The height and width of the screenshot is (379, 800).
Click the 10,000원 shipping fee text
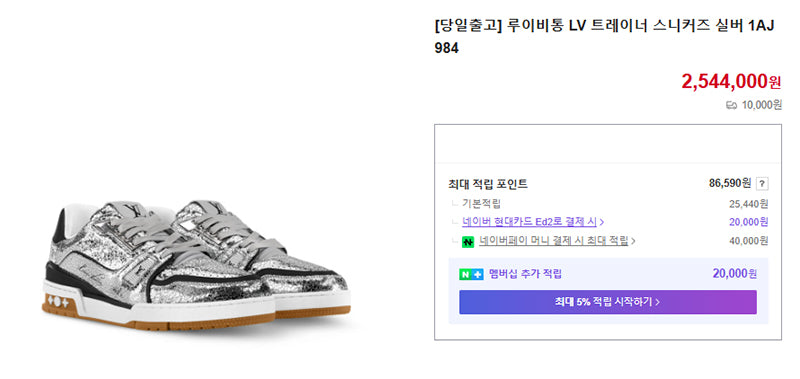coord(761,106)
